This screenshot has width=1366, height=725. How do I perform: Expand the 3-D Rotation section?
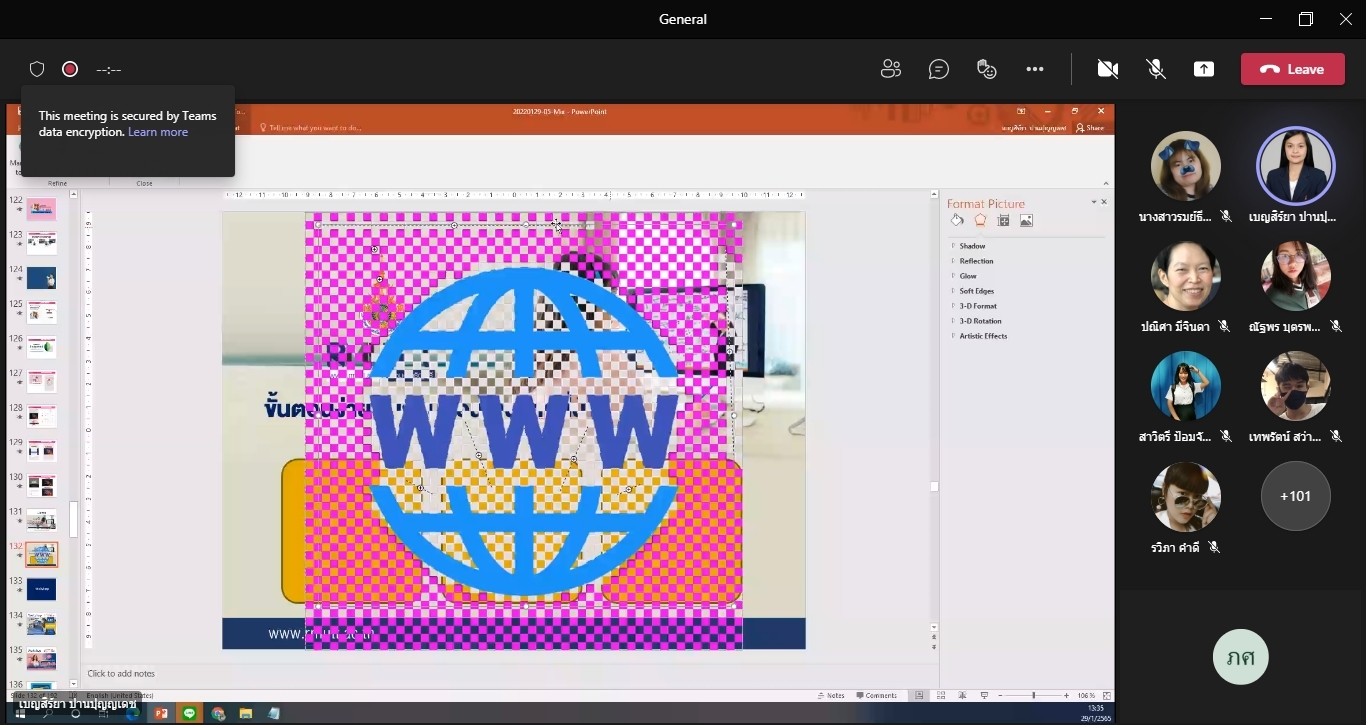tap(976, 321)
